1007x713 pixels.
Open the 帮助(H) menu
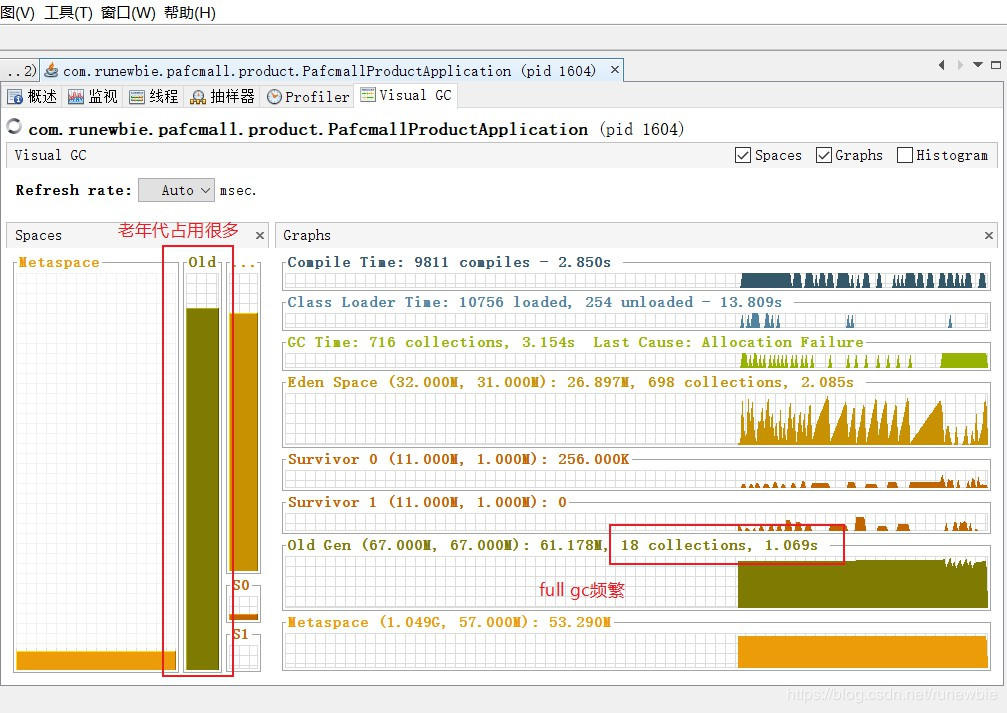[189, 12]
